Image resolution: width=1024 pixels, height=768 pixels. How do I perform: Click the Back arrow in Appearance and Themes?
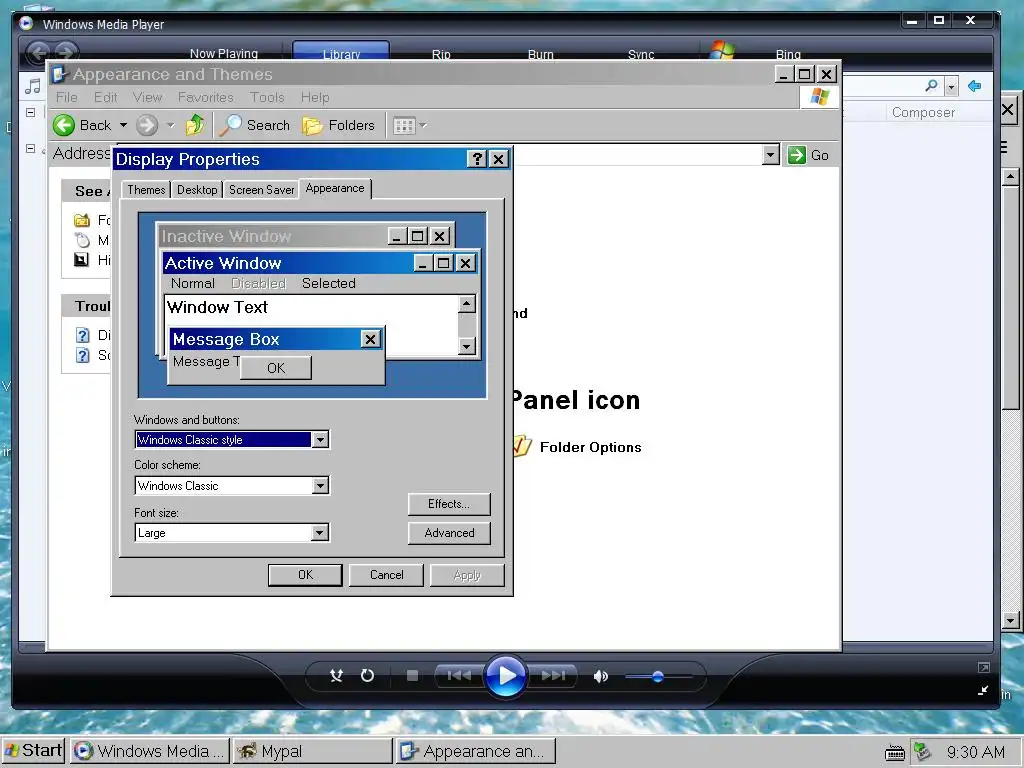[x=64, y=125]
